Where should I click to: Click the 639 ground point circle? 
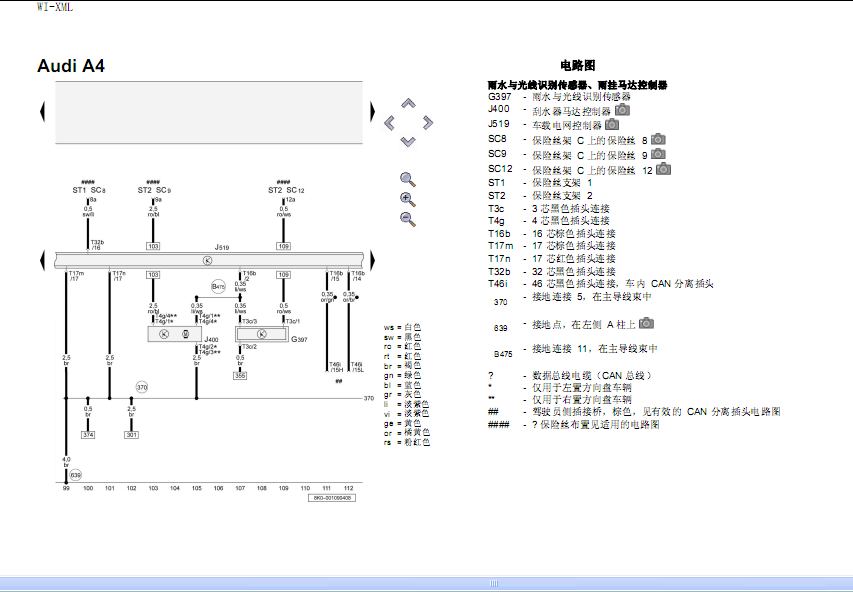pos(76,475)
